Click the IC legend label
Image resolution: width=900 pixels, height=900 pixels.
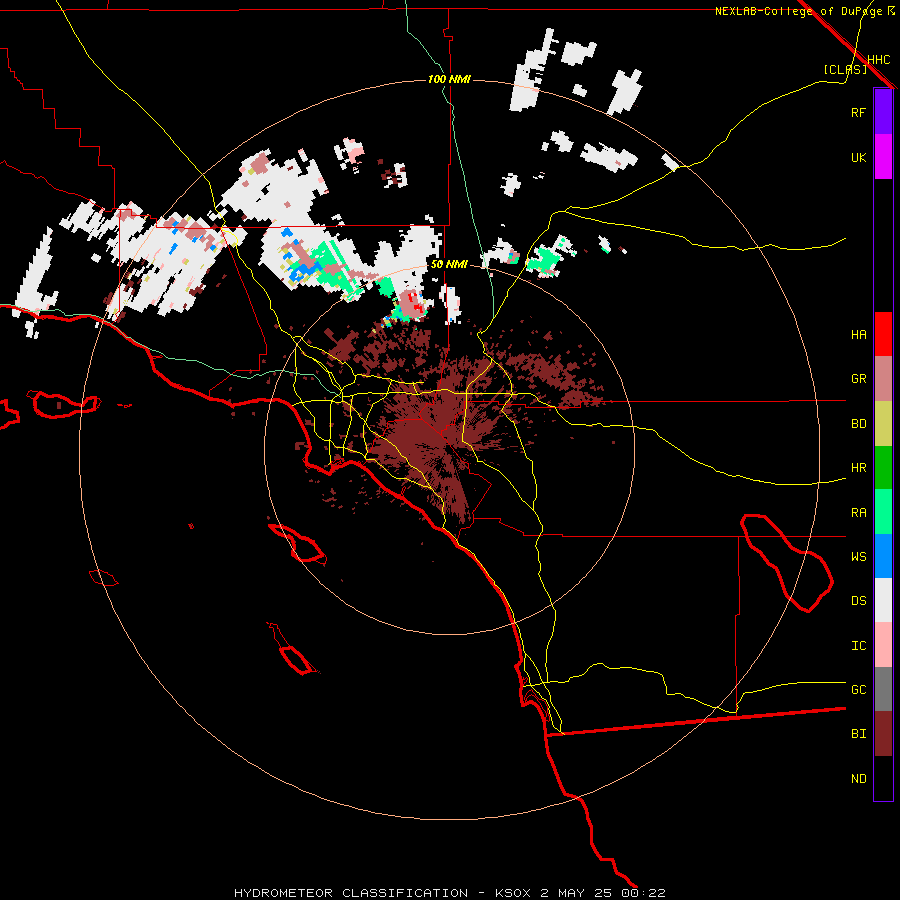click(x=858, y=646)
